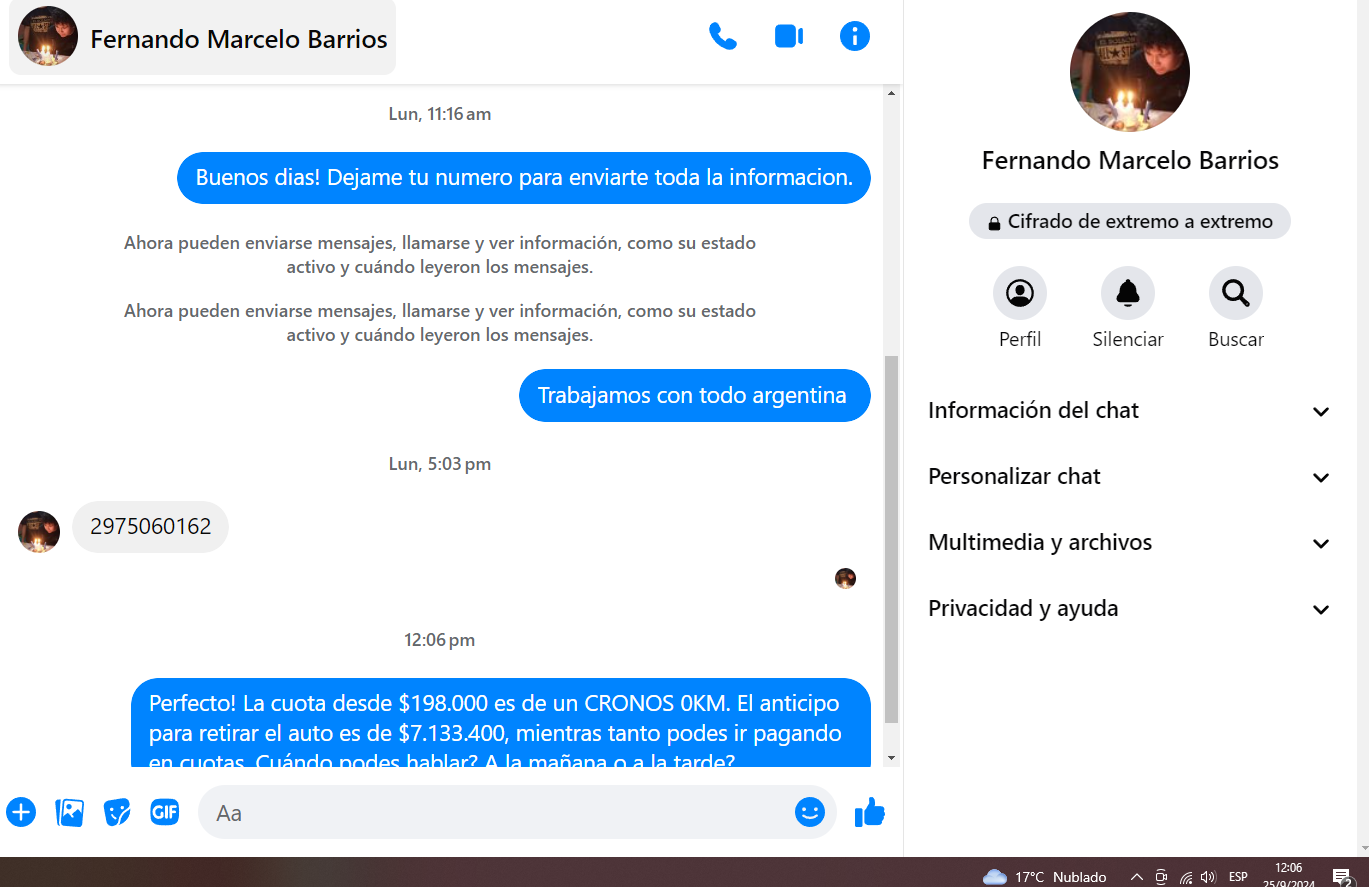This screenshot has width=1369, height=887.
Task: Send a thumbs-up like
Action: point(870,813)
